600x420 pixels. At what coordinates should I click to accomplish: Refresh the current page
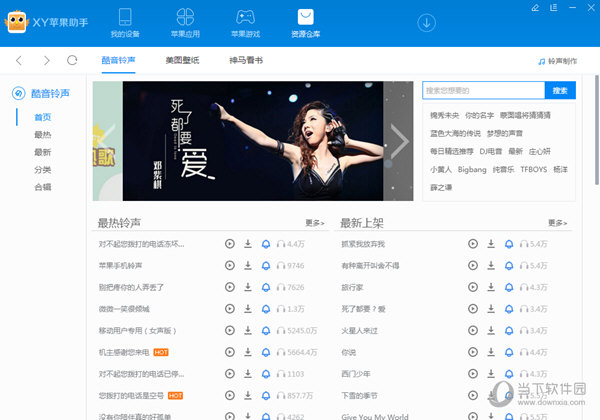(x=72, y=60)
